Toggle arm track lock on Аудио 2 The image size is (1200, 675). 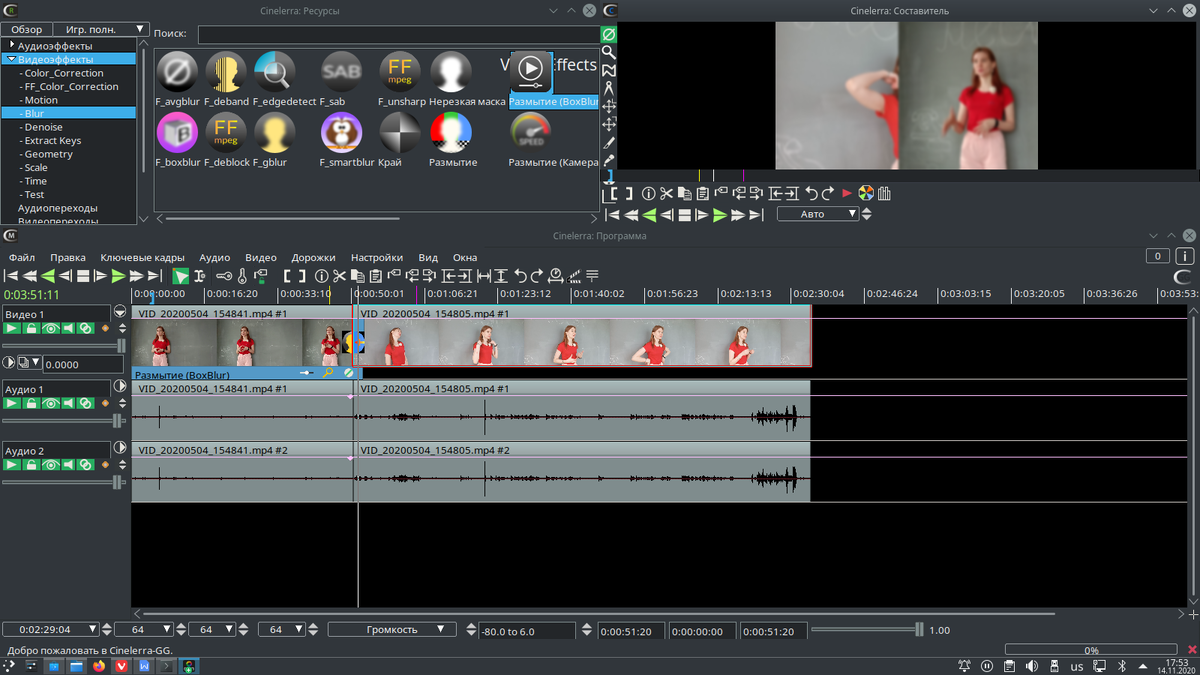coord(32,465)
